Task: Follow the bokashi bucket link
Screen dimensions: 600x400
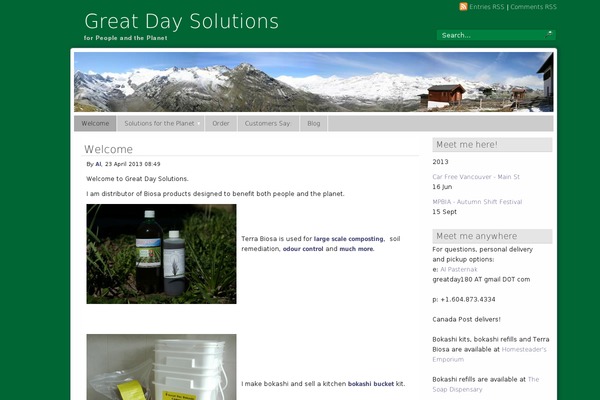Action: pos(370,384)
